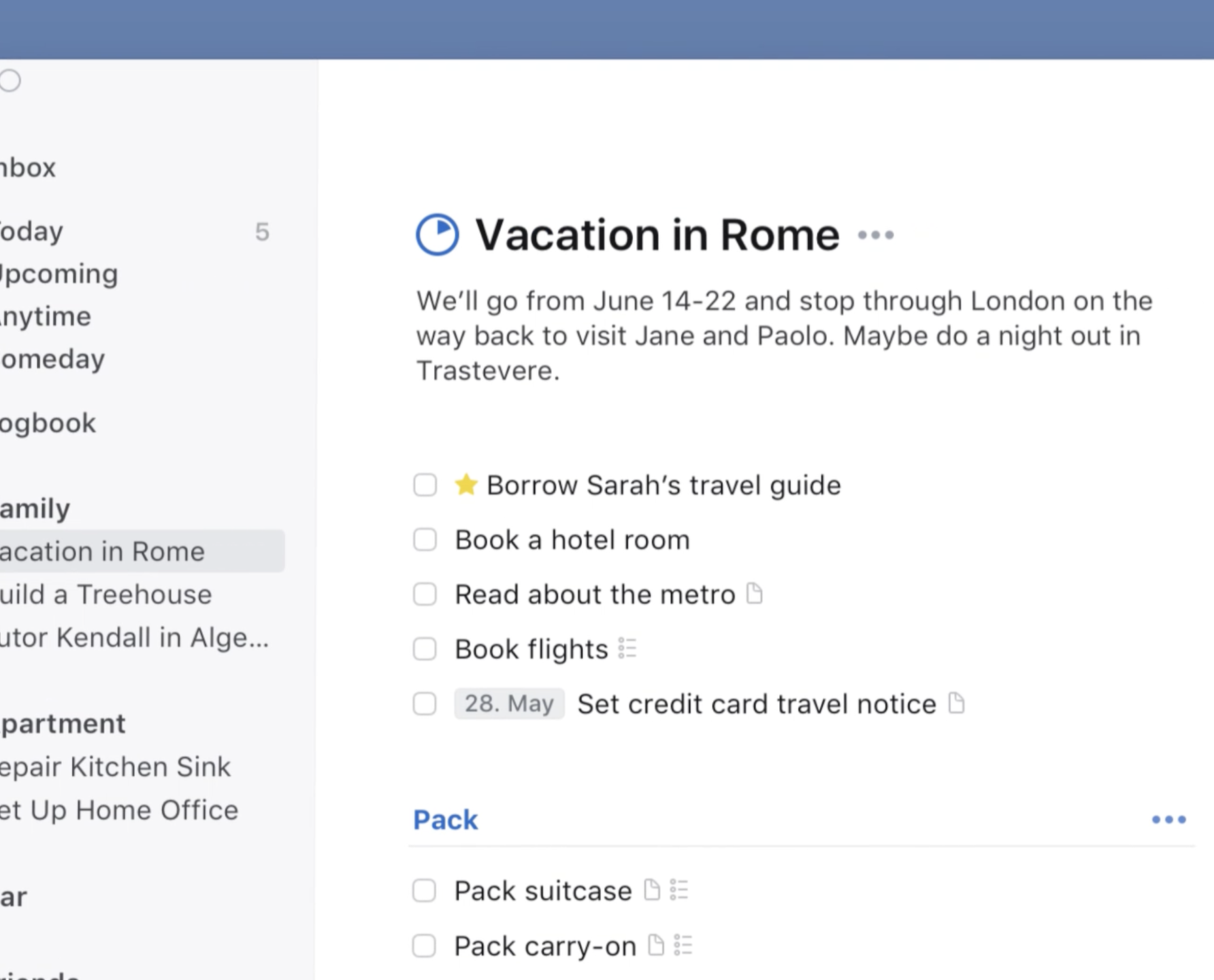Click the checklist icon next to Pack suitcase

click(x=679, y=889)
